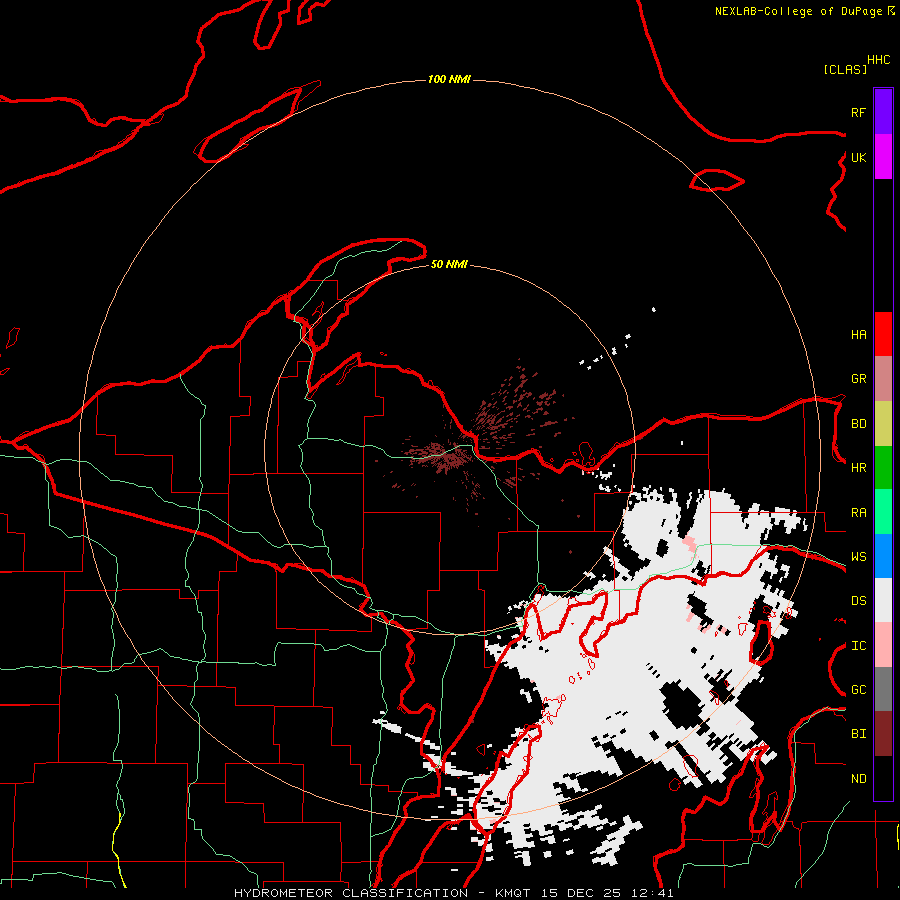
Task: Click the GC legend label
Action: point(858,690)
